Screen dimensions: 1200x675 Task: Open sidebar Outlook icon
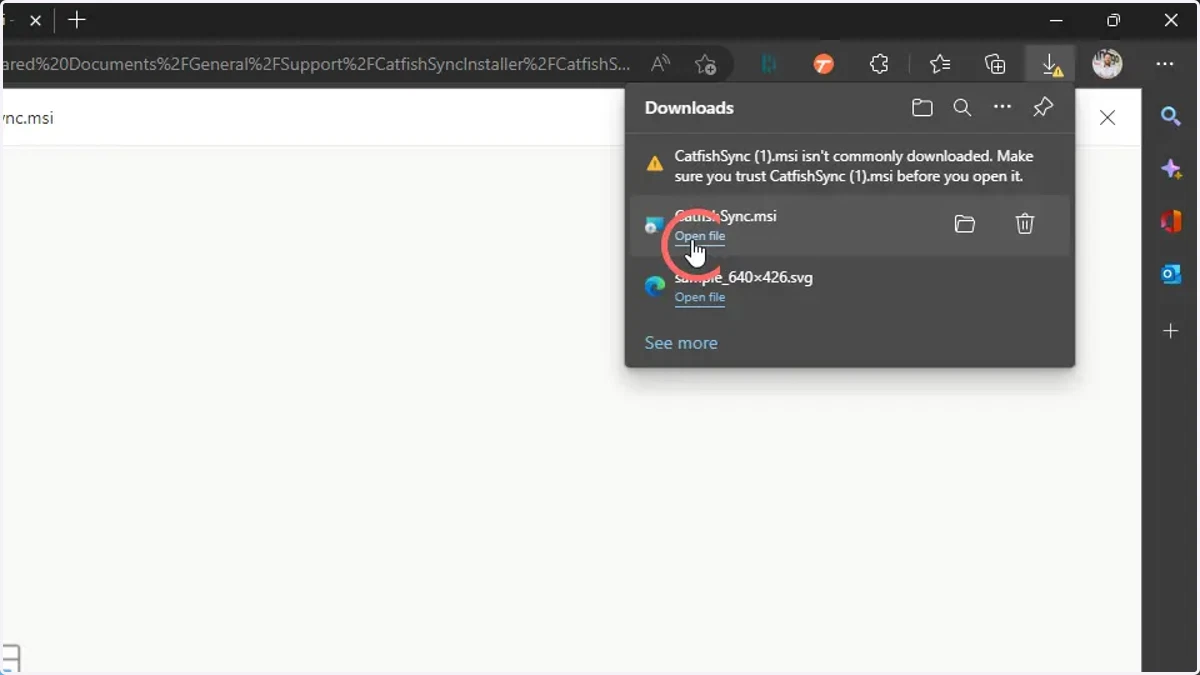click(x=1171, y=273)
